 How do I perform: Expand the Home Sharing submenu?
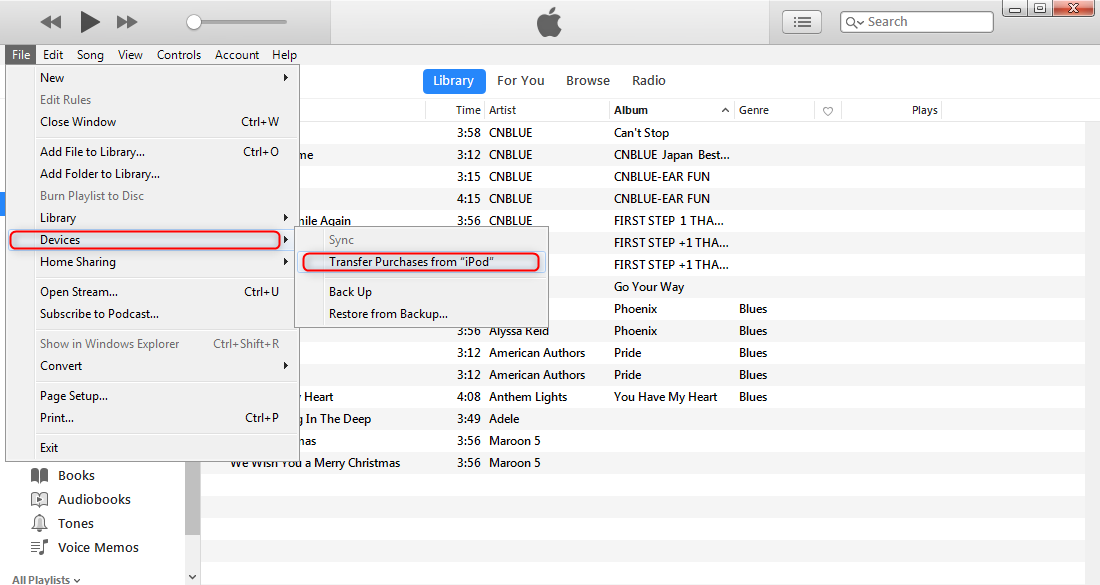(153, 262)
